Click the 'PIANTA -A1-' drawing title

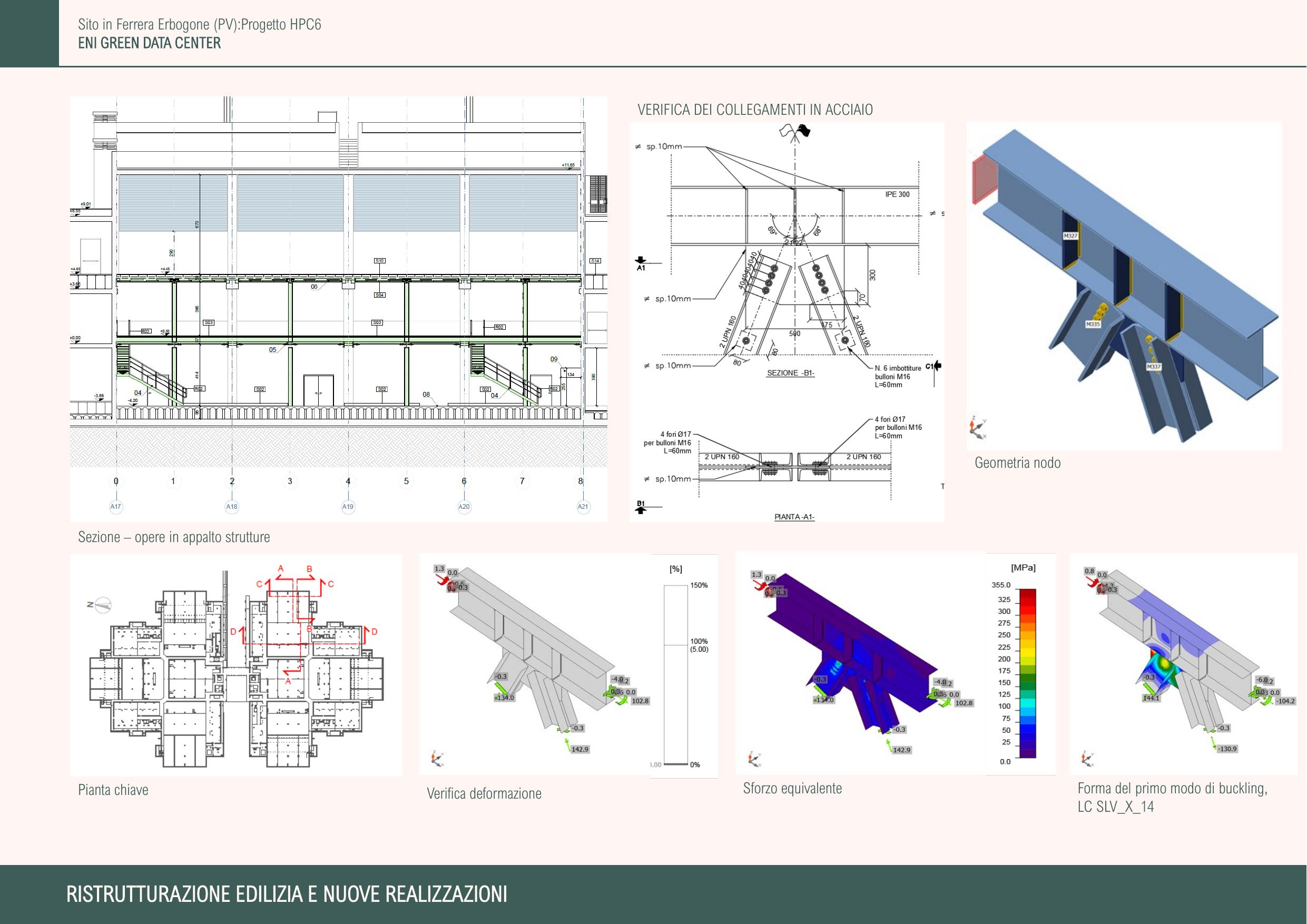click(x=794, y=517)
